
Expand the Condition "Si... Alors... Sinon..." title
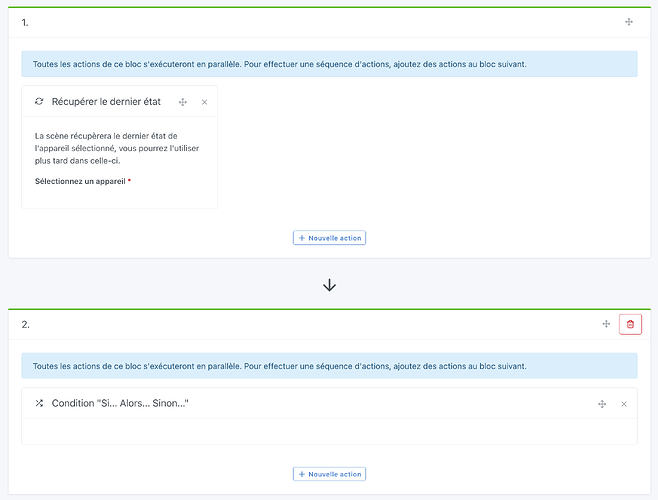[120, 403]
